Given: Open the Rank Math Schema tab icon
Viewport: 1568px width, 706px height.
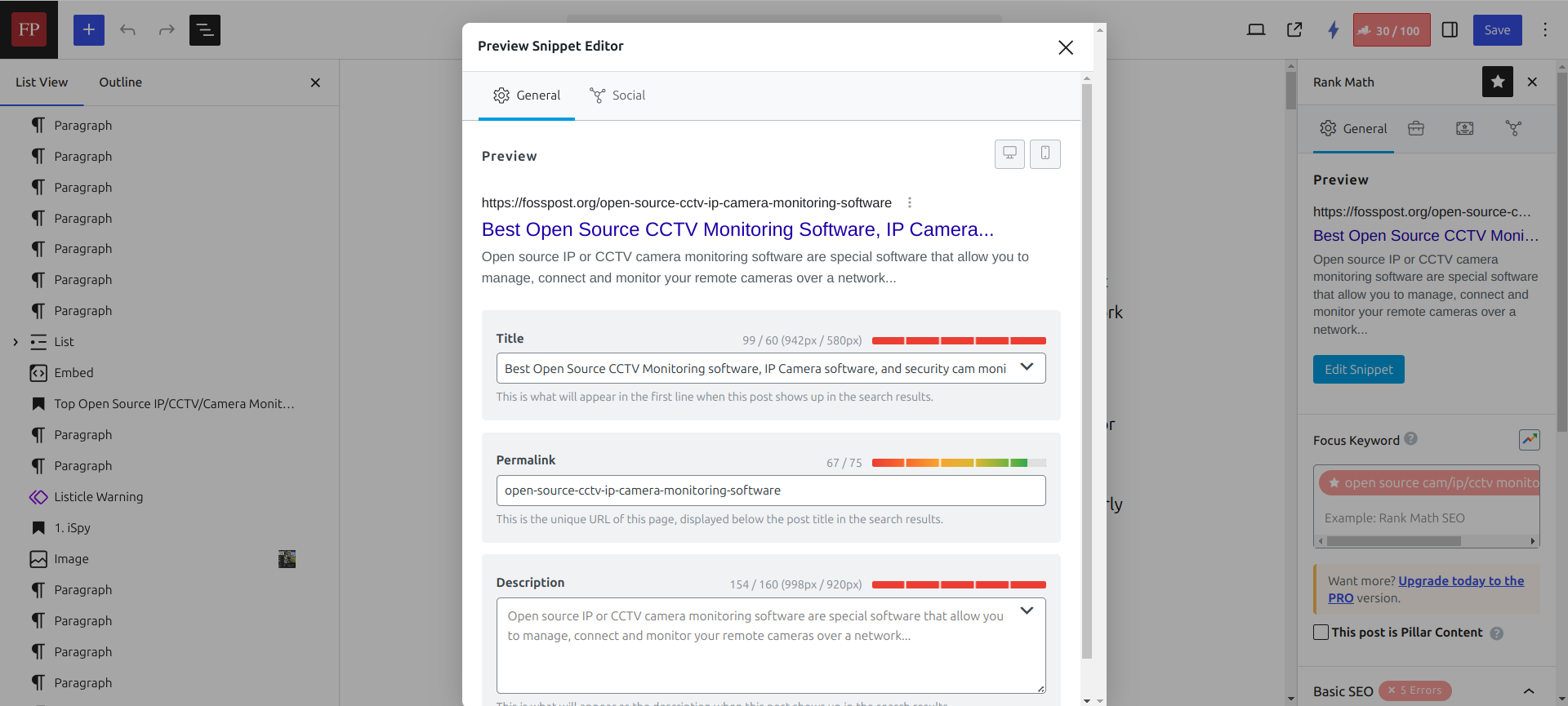Looking at the screenshot, I should click(1464, 128).
